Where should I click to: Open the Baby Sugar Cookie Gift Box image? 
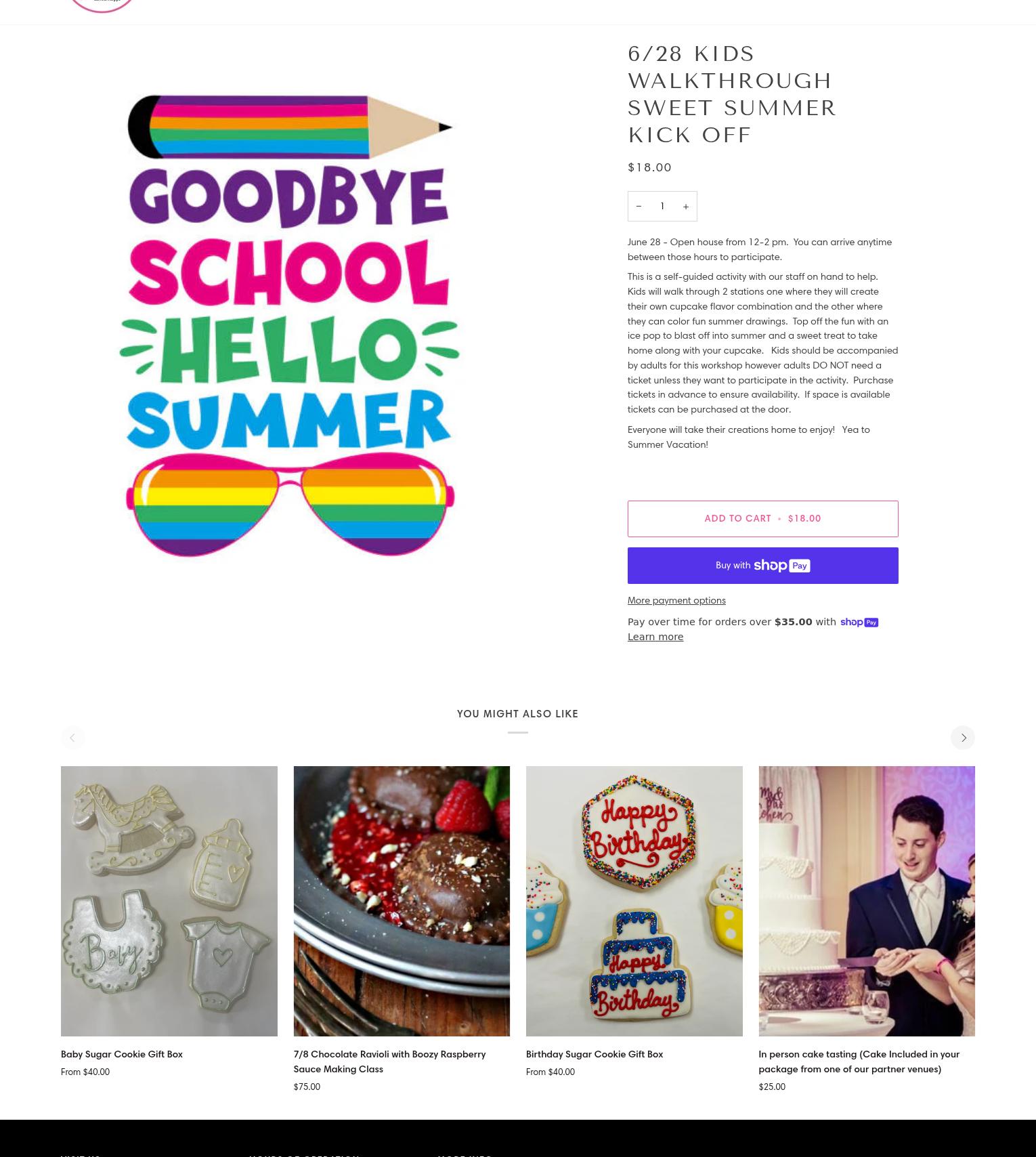pyautogui.click(x=169, y=901)
